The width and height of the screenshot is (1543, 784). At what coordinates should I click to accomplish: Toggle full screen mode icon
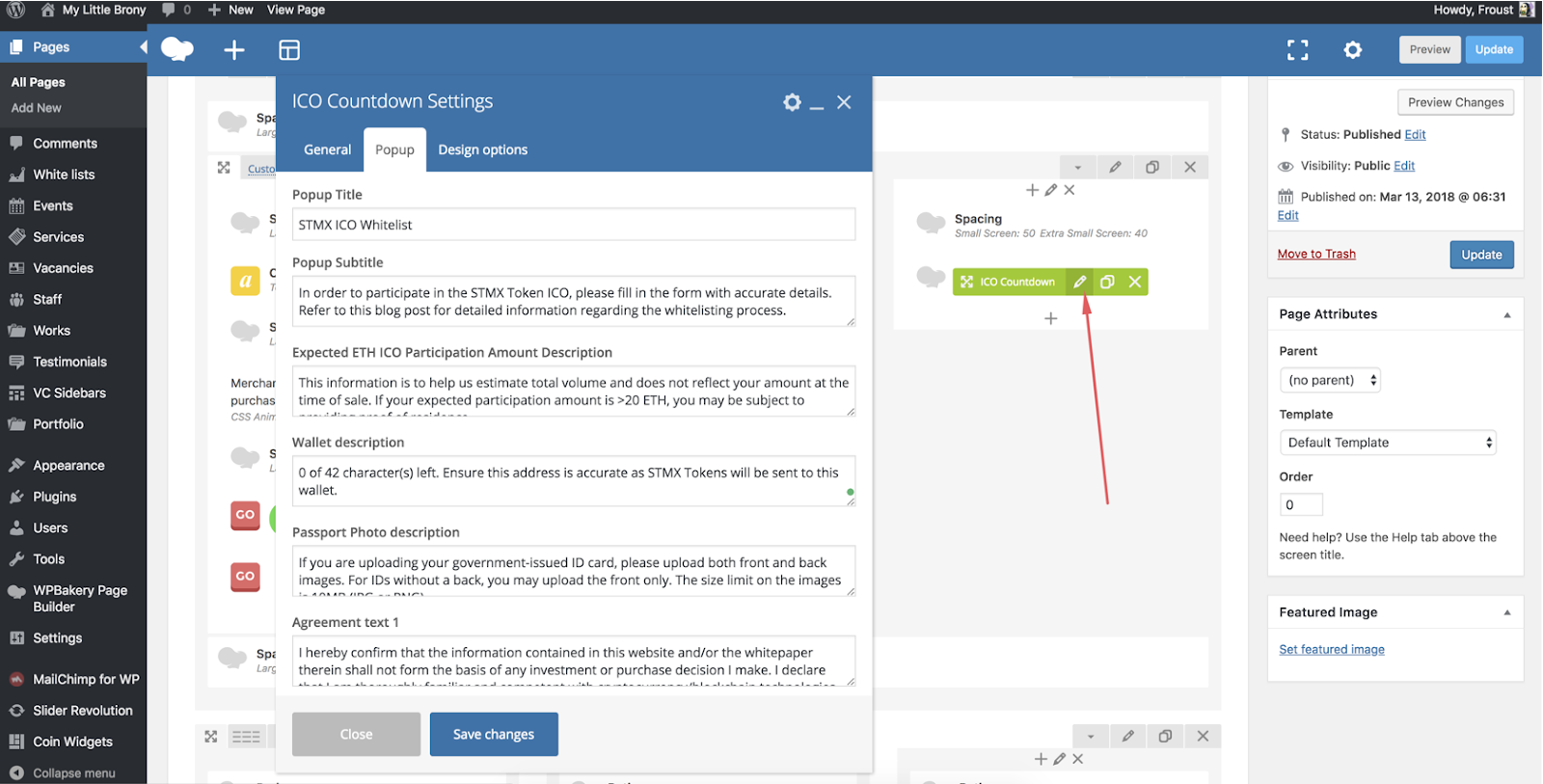pos(1298,50)
